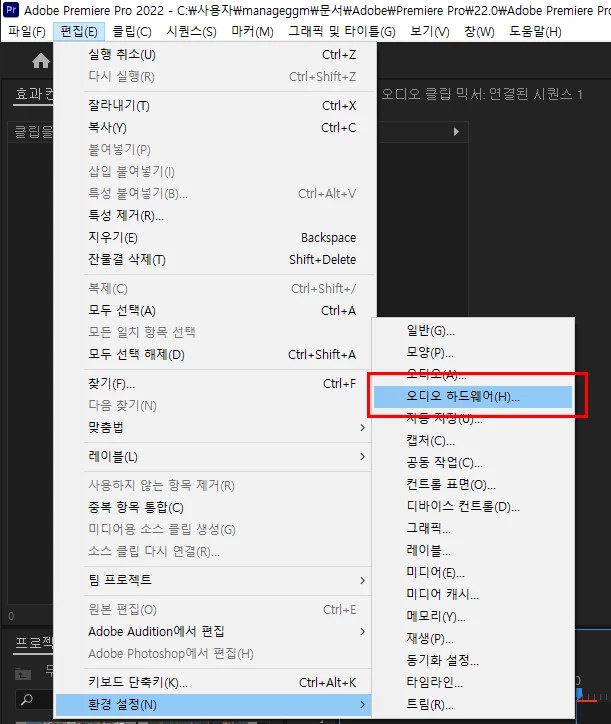Open 디바이스 컨트롤(D)... preferences
Viewport: 611px width, 724px height.
coord(473,507)
